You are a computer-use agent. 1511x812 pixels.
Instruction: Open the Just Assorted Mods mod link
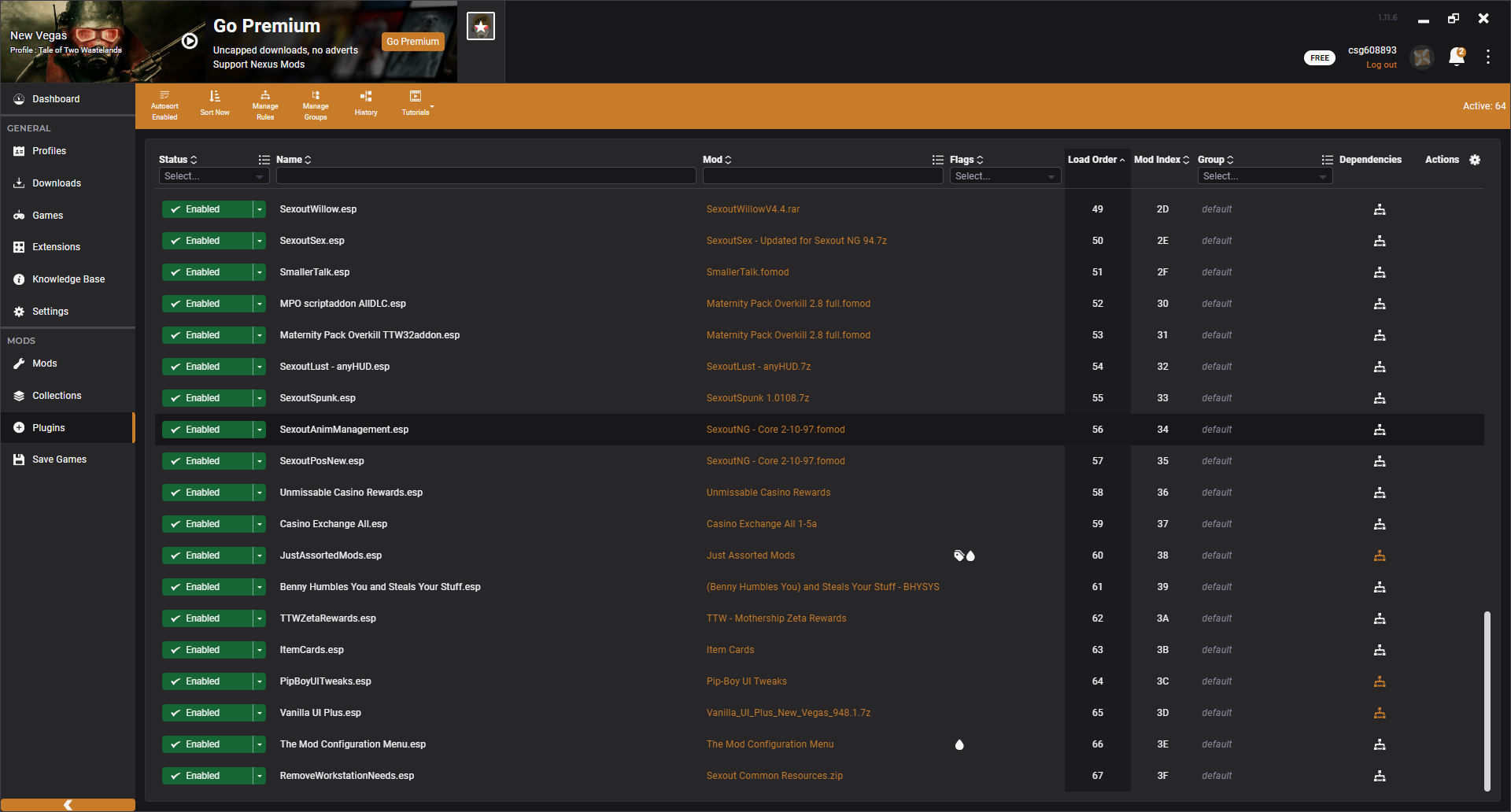click(x=751, y=555)
